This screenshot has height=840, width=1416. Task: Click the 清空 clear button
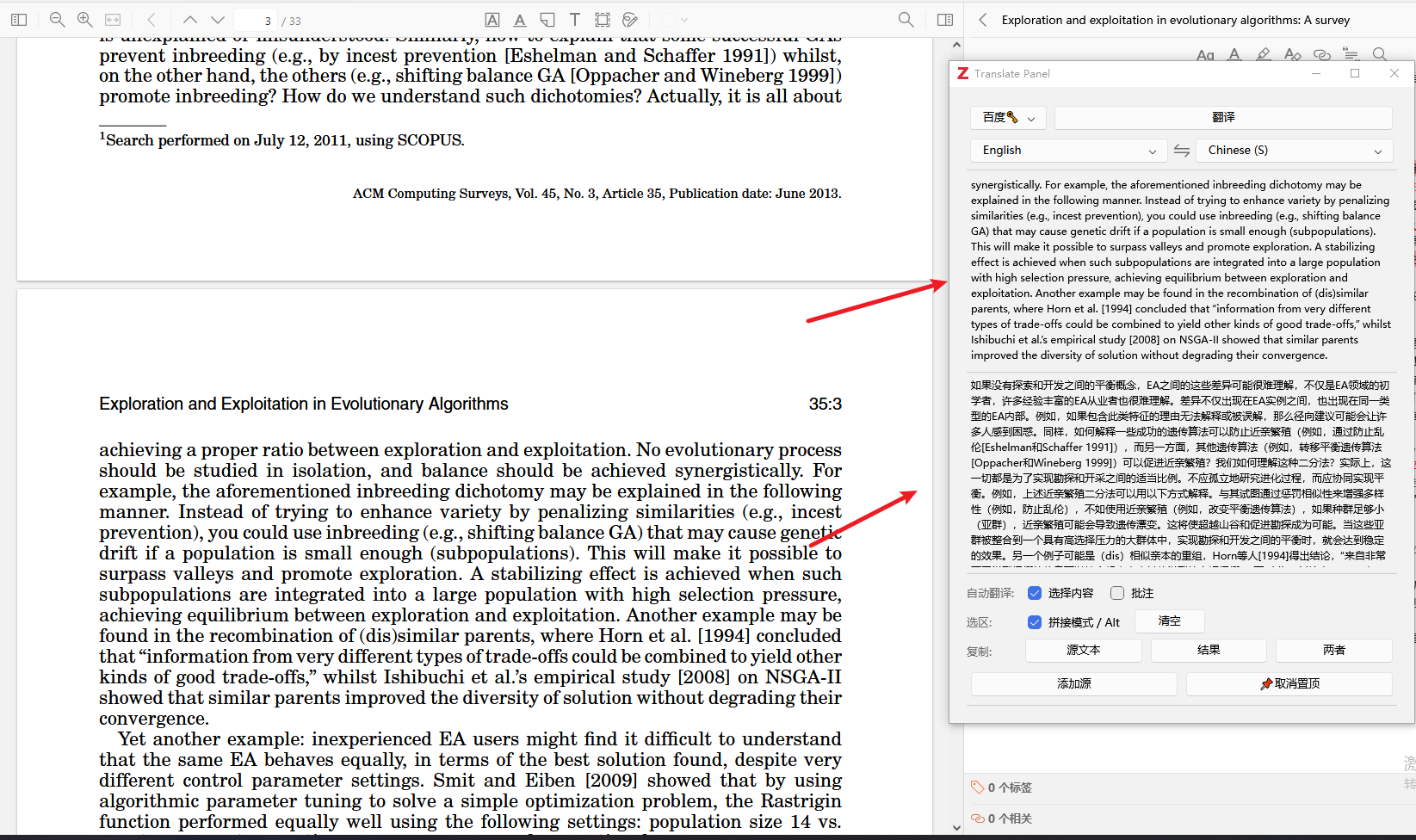[x=1169, y=621]
